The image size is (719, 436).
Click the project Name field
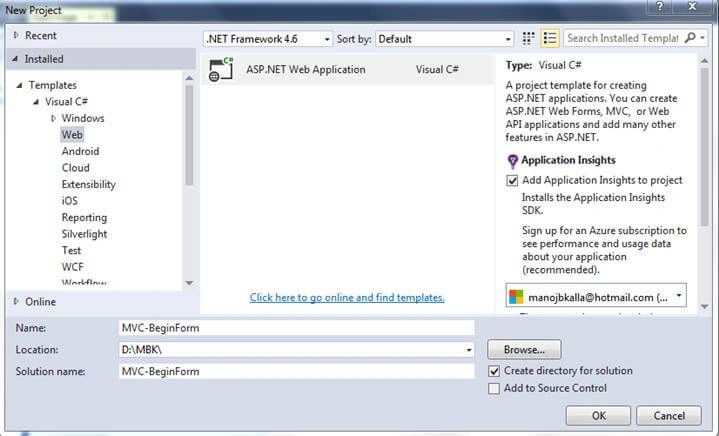(296, 328)
